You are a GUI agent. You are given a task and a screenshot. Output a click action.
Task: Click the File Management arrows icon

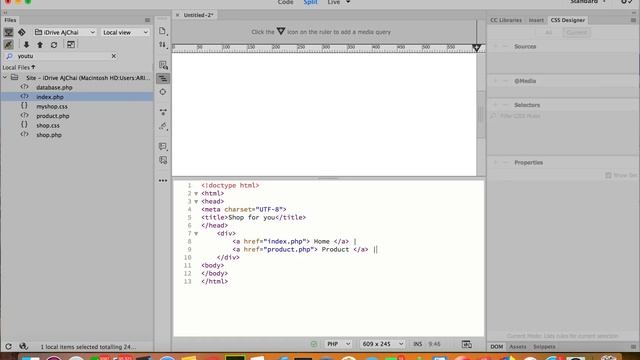(162, 44)
